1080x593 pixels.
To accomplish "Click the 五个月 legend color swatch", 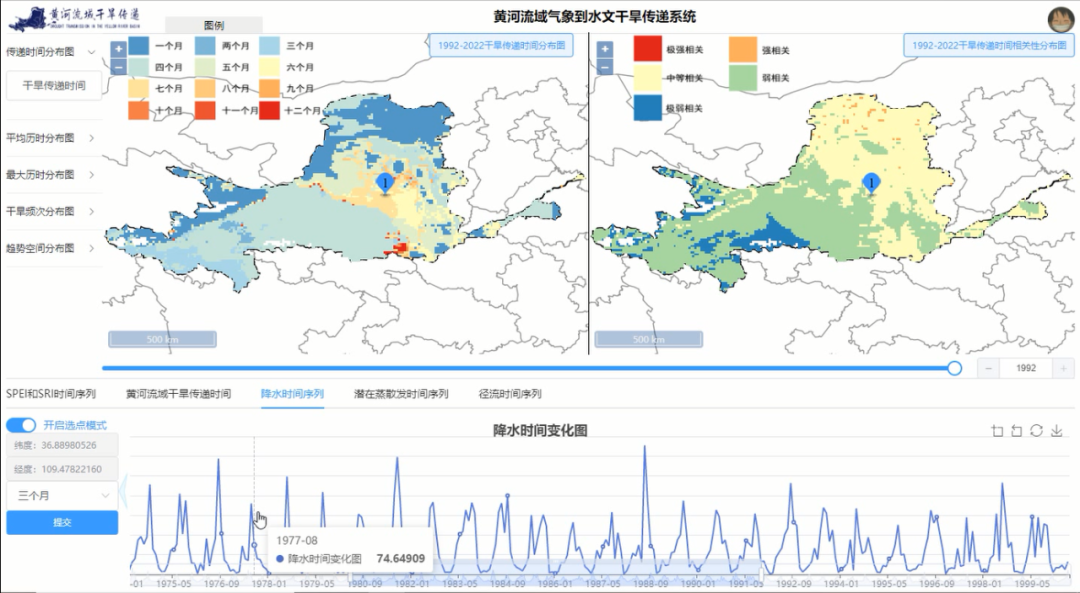I will pos(205,67).
